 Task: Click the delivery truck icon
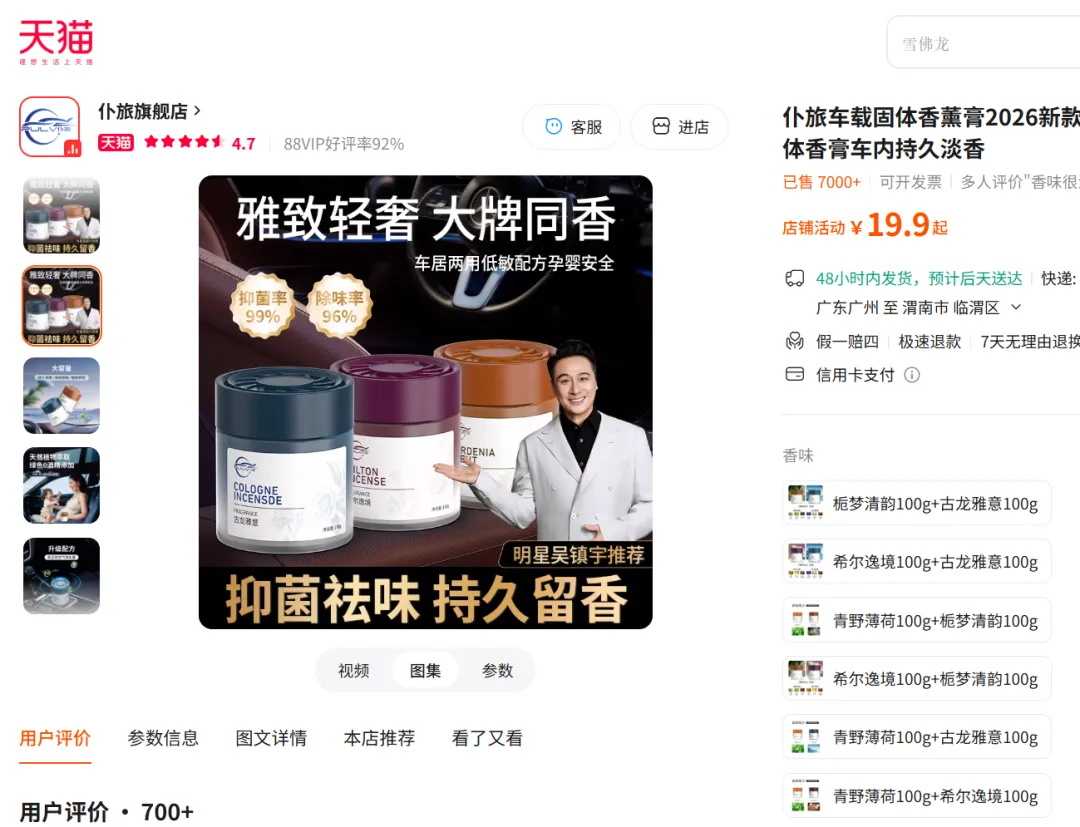[x=795, y=278]
